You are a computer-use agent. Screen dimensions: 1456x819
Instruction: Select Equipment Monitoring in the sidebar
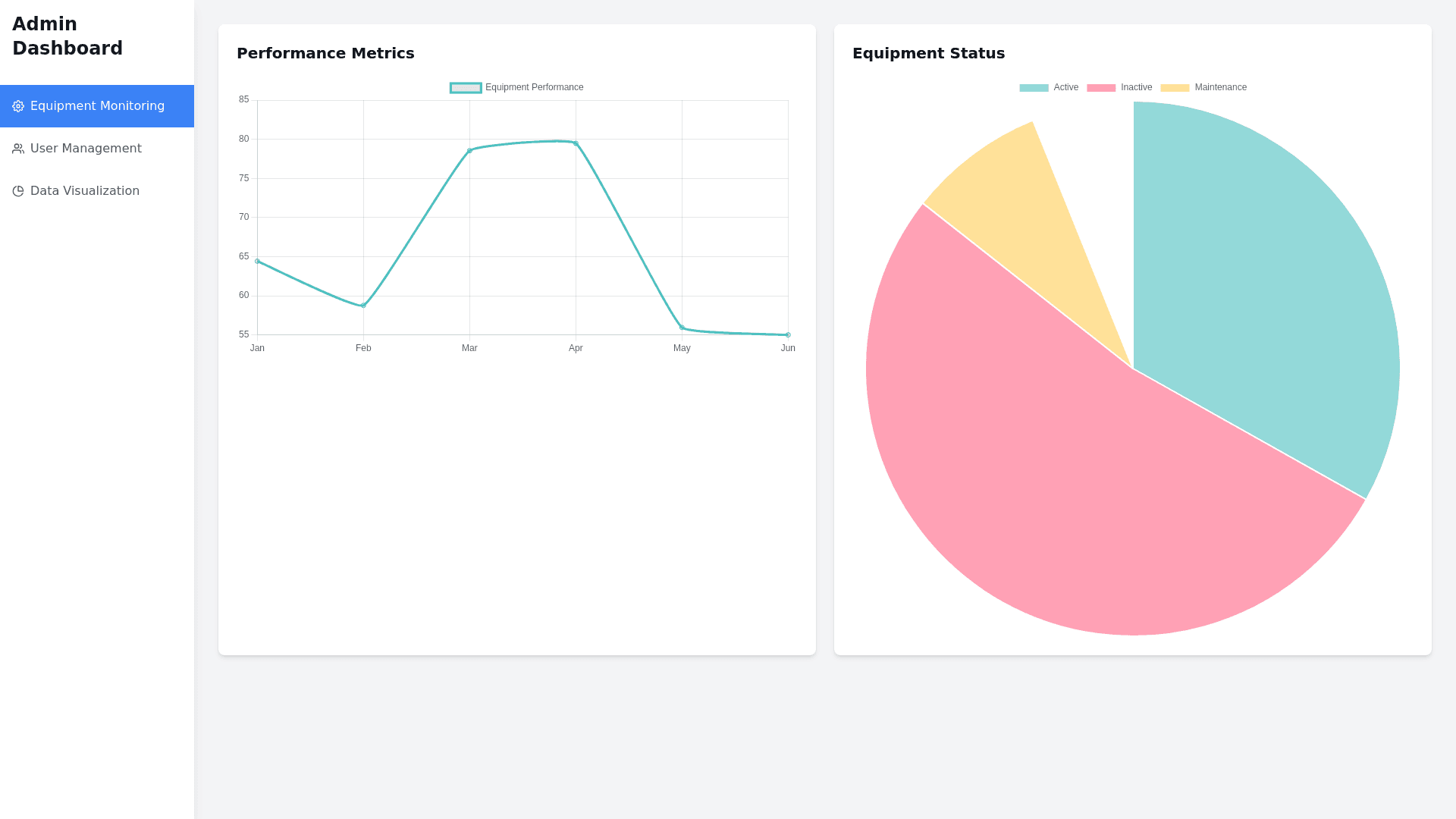[97, 106]
